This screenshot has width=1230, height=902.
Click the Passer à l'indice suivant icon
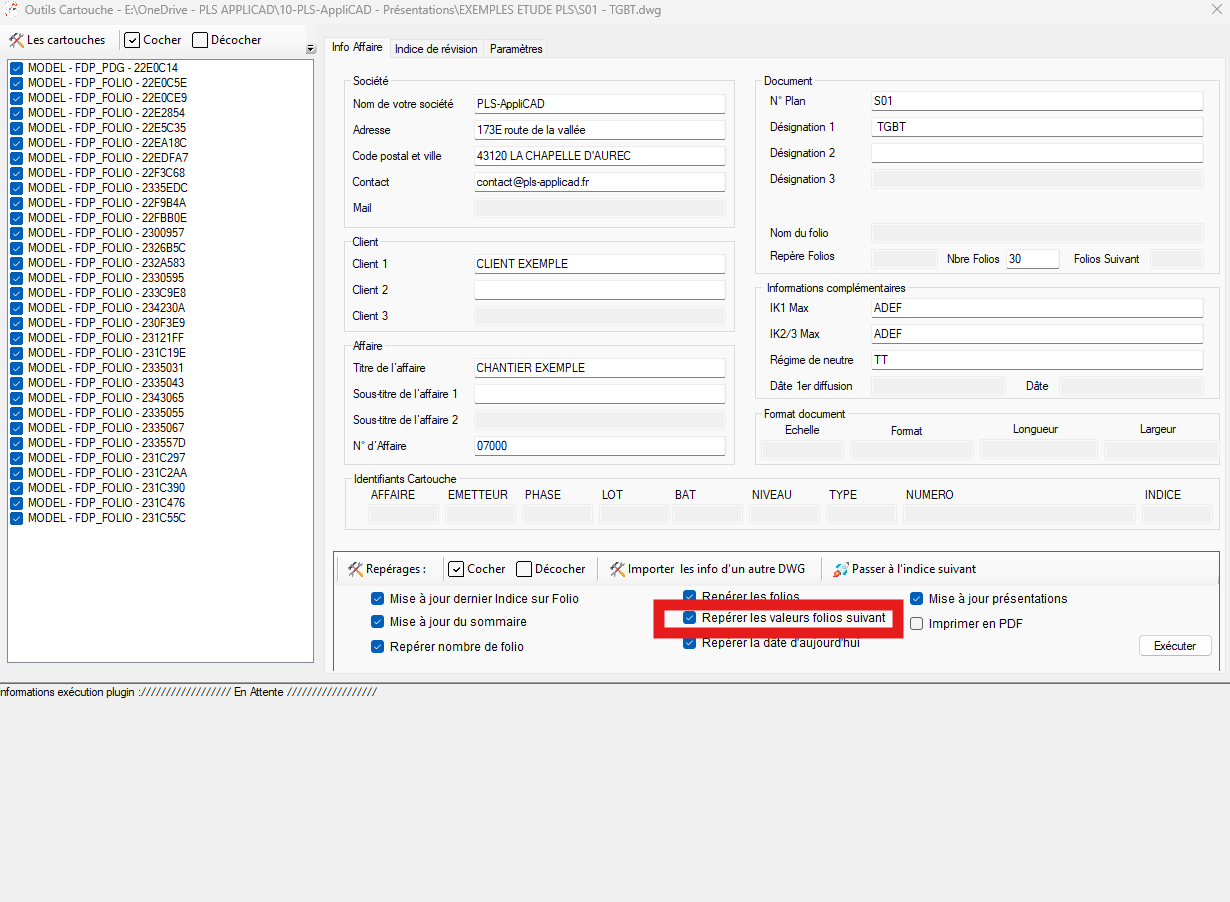(840, 569)
